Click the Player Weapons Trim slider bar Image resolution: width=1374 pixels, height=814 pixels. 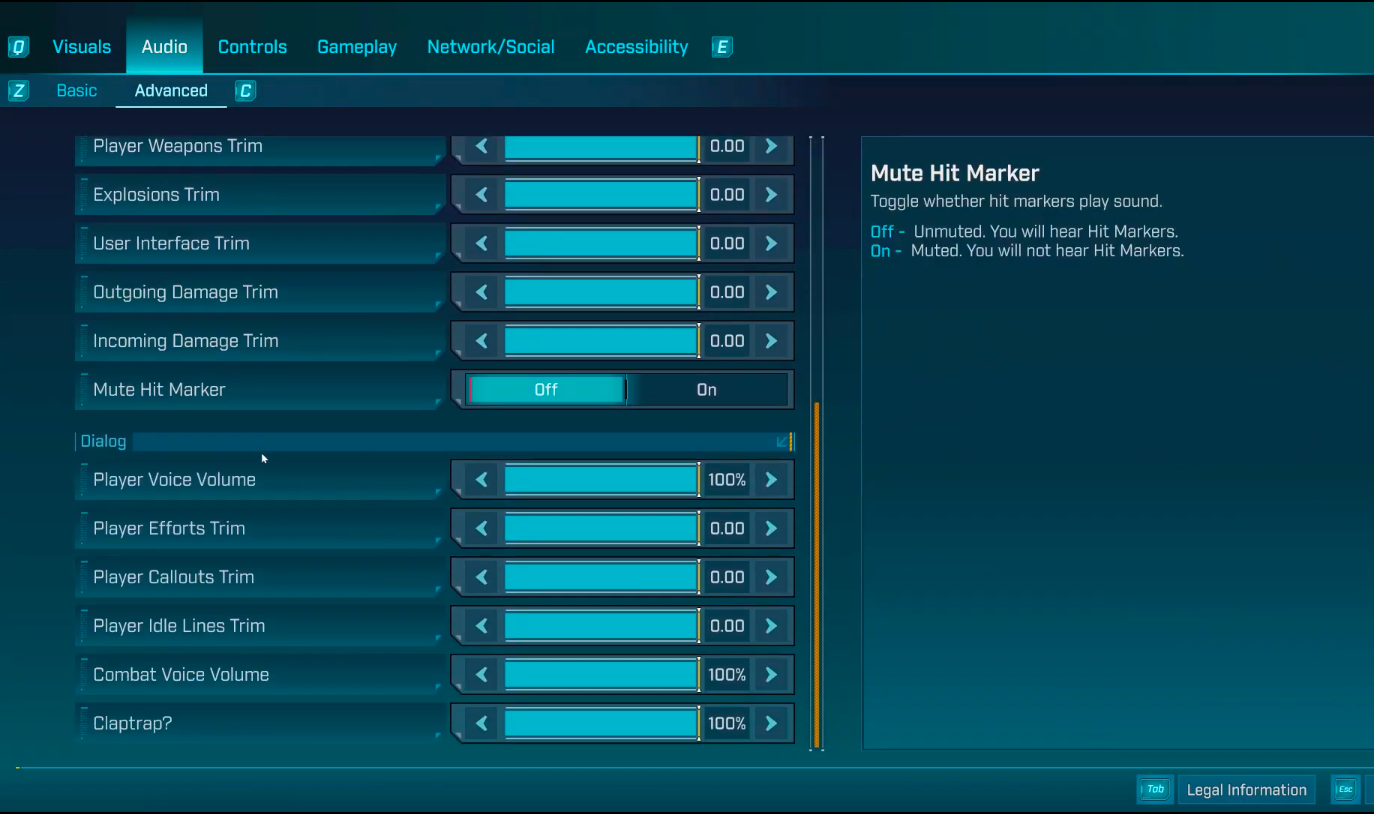click(601, 146)
